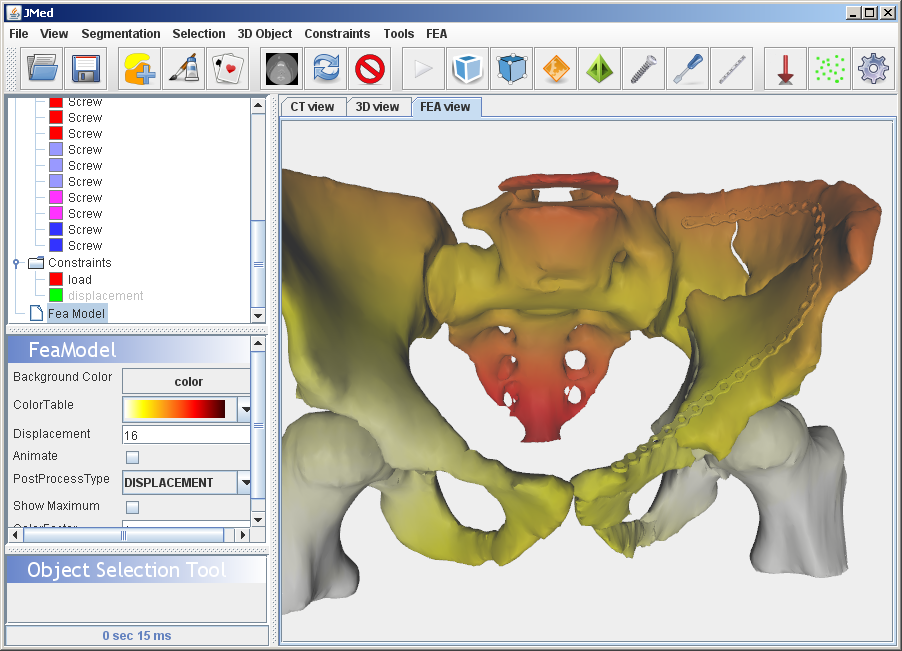Select the screw tool icon

pyautogui.click(x=643, y=69)
